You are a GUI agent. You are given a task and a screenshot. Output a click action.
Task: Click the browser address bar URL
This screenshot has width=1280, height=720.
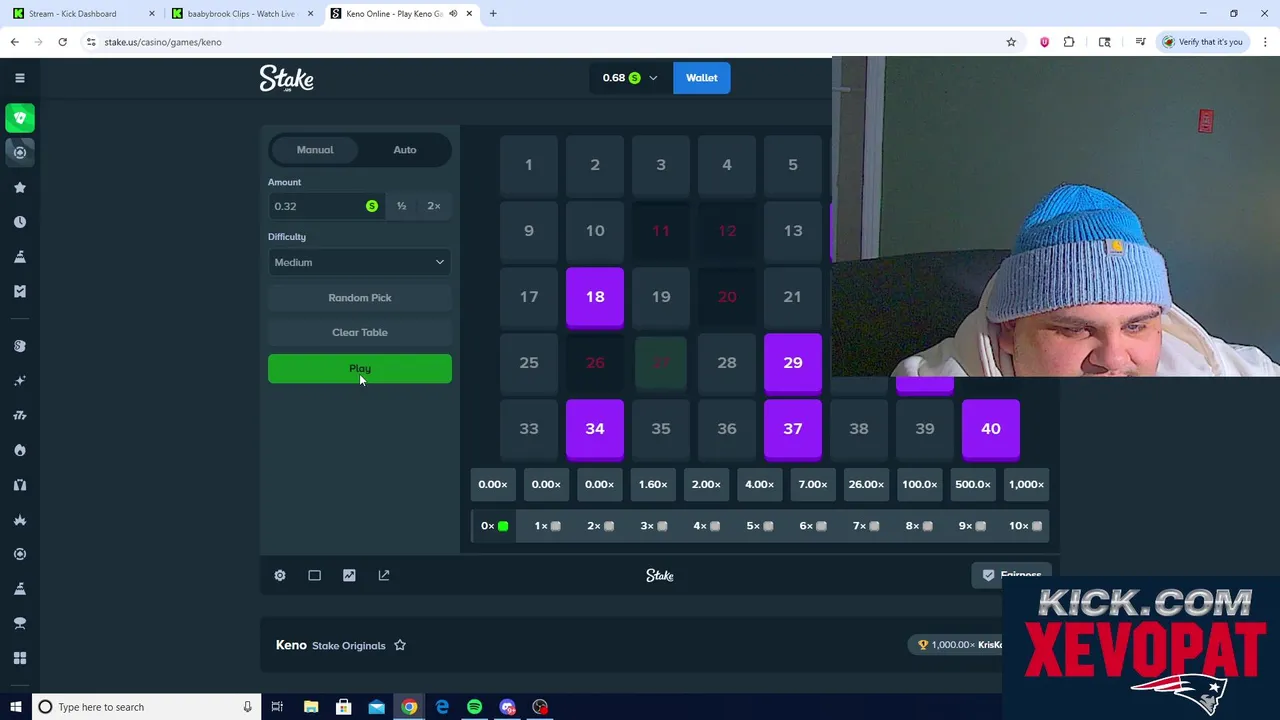pyautogui.click(x=163, y=42)
